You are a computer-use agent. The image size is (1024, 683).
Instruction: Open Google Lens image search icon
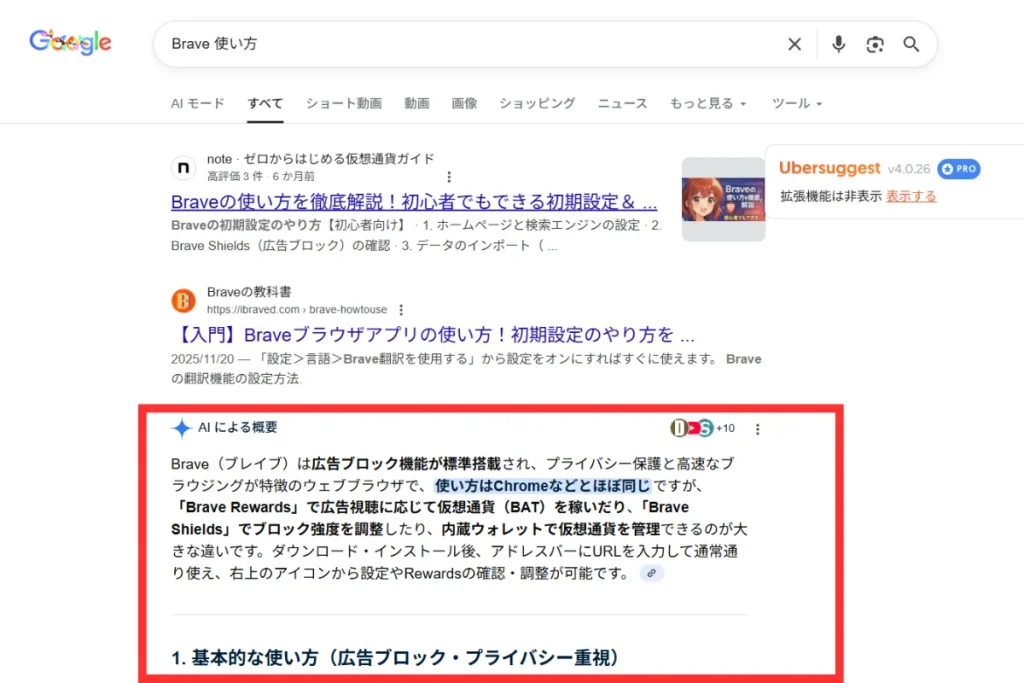[874, 44]
